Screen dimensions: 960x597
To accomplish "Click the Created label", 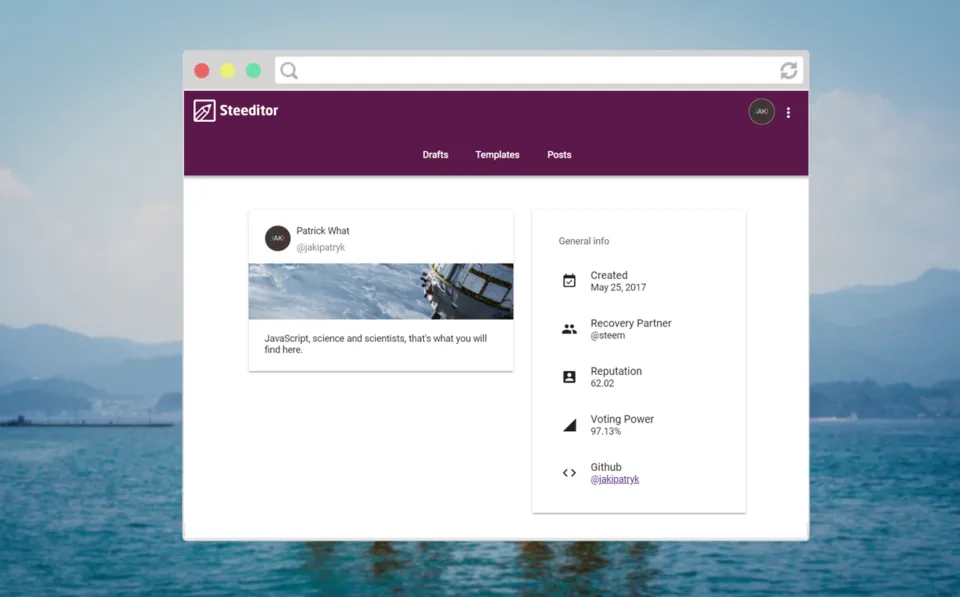I will pos(609,276).
